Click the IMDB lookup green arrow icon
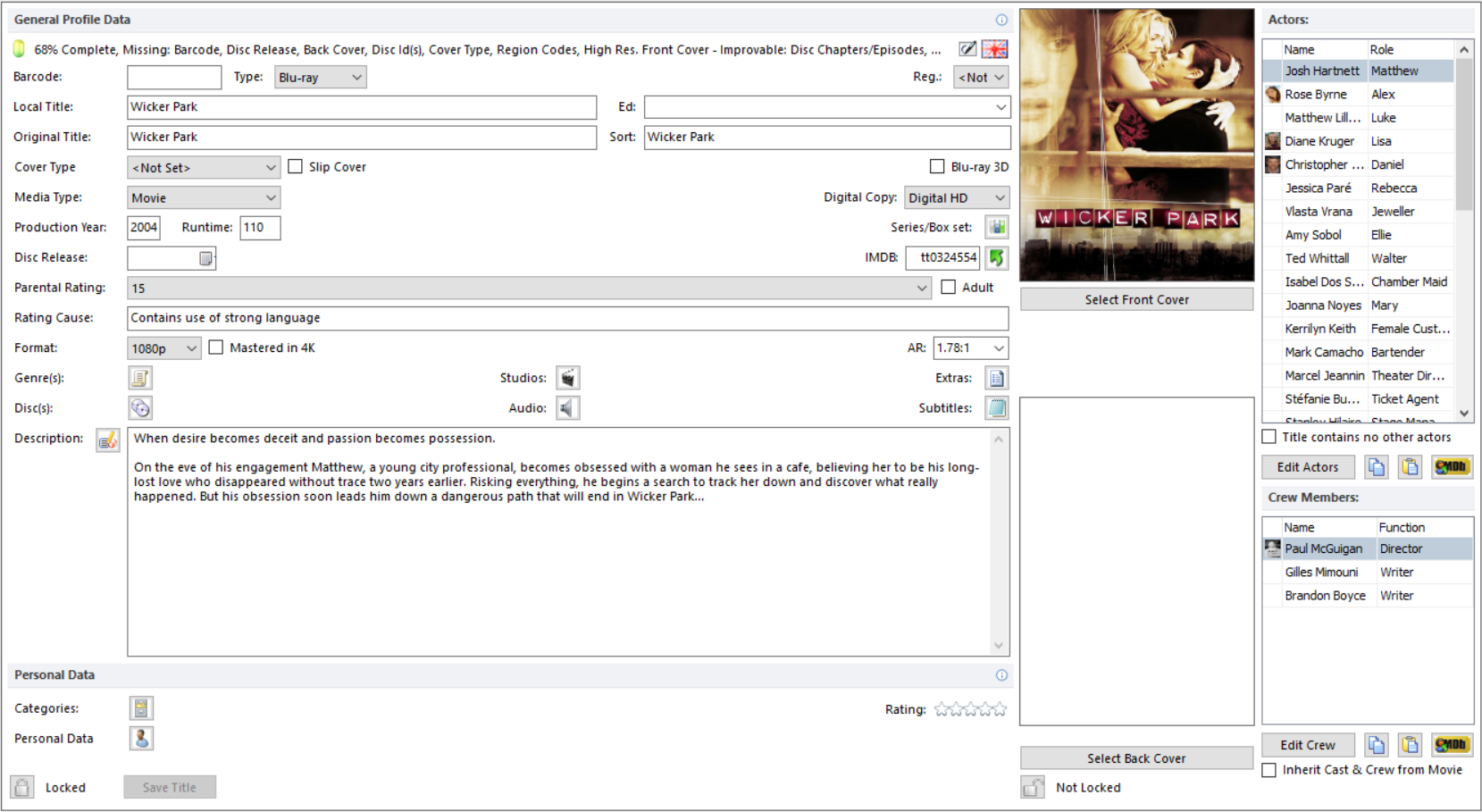 pos(997,257)
